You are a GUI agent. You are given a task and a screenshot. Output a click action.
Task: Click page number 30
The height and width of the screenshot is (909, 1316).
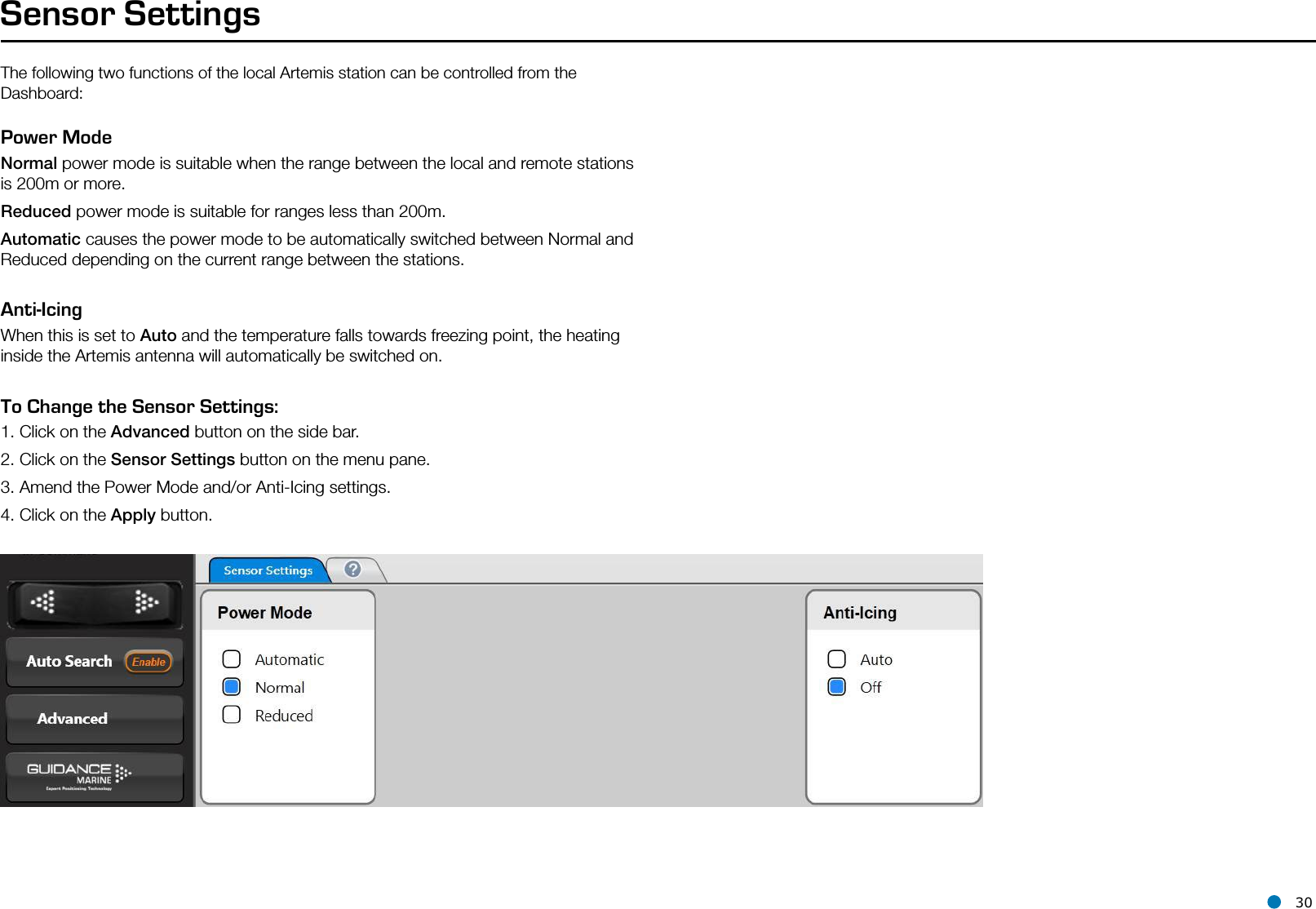(1304, 902)
